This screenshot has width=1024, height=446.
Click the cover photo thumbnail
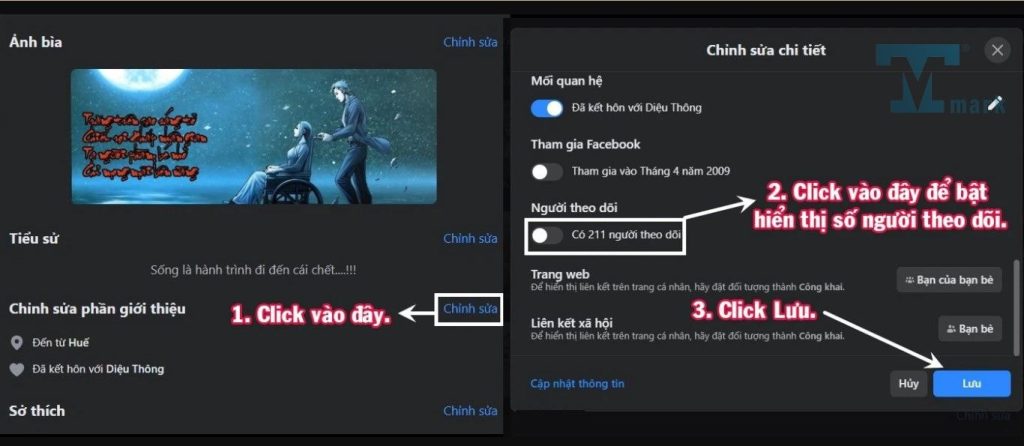[x=253, y=136]
